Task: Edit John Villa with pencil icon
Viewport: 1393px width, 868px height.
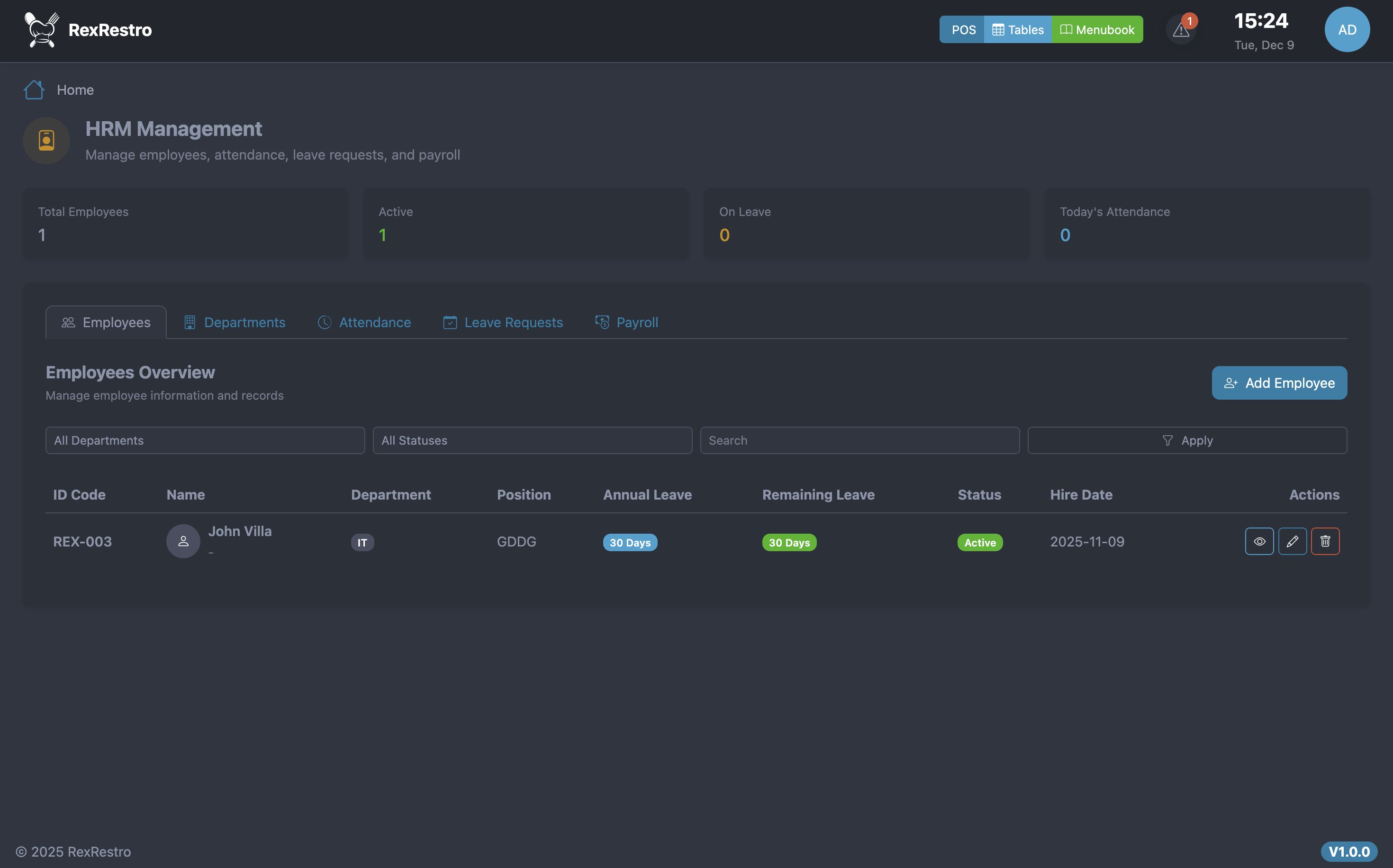Action: coord(1293,541)
